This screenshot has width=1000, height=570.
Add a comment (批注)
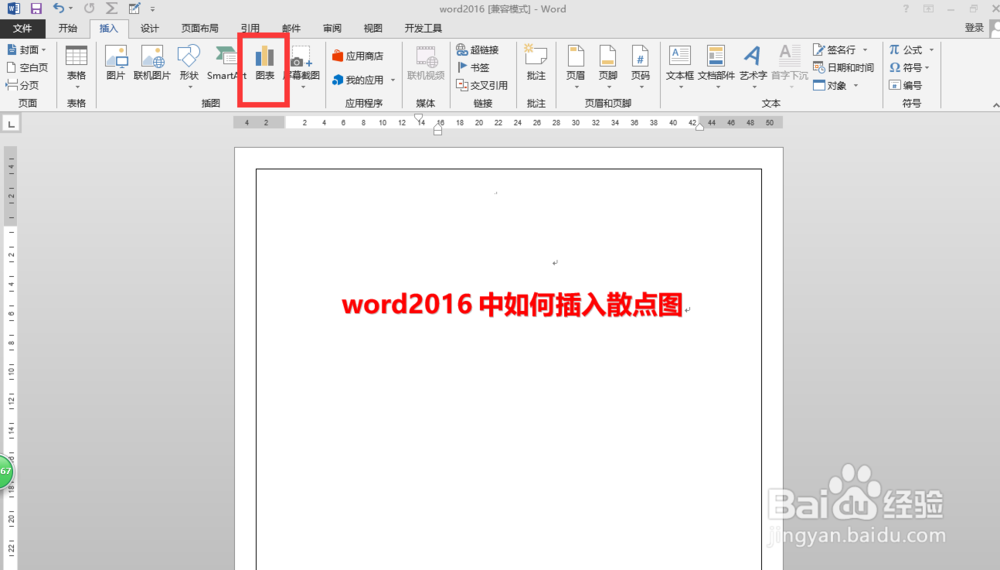pos(536,63)
